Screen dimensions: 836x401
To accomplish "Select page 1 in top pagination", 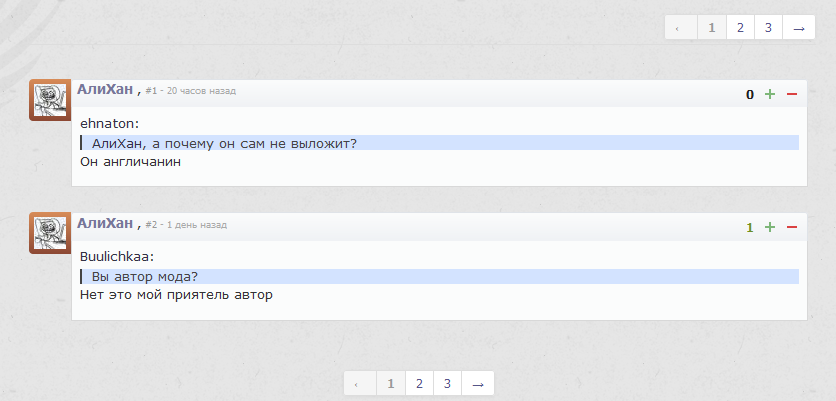I will 711,28.
